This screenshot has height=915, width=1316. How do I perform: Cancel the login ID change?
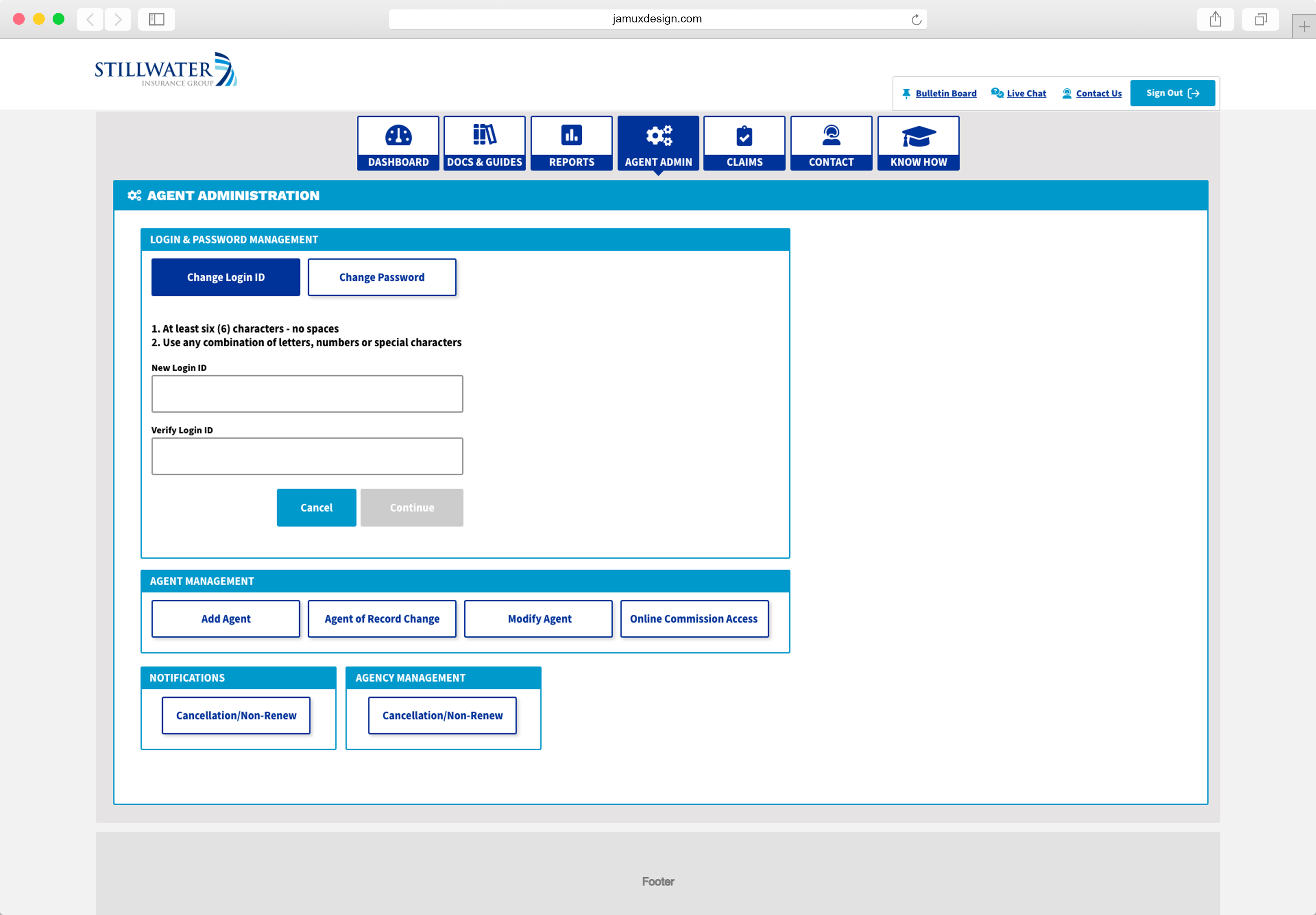(x=316, y=508)
